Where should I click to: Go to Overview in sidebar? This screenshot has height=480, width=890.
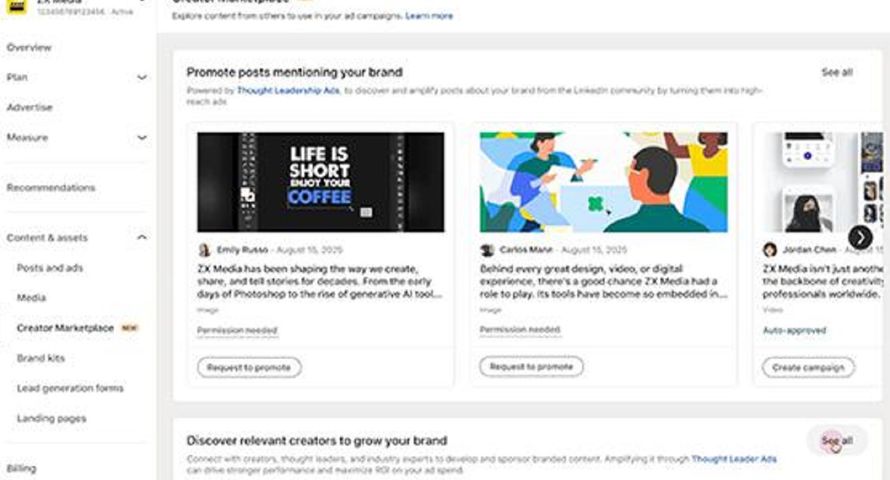pyautogui.click(x=29, y=47)
